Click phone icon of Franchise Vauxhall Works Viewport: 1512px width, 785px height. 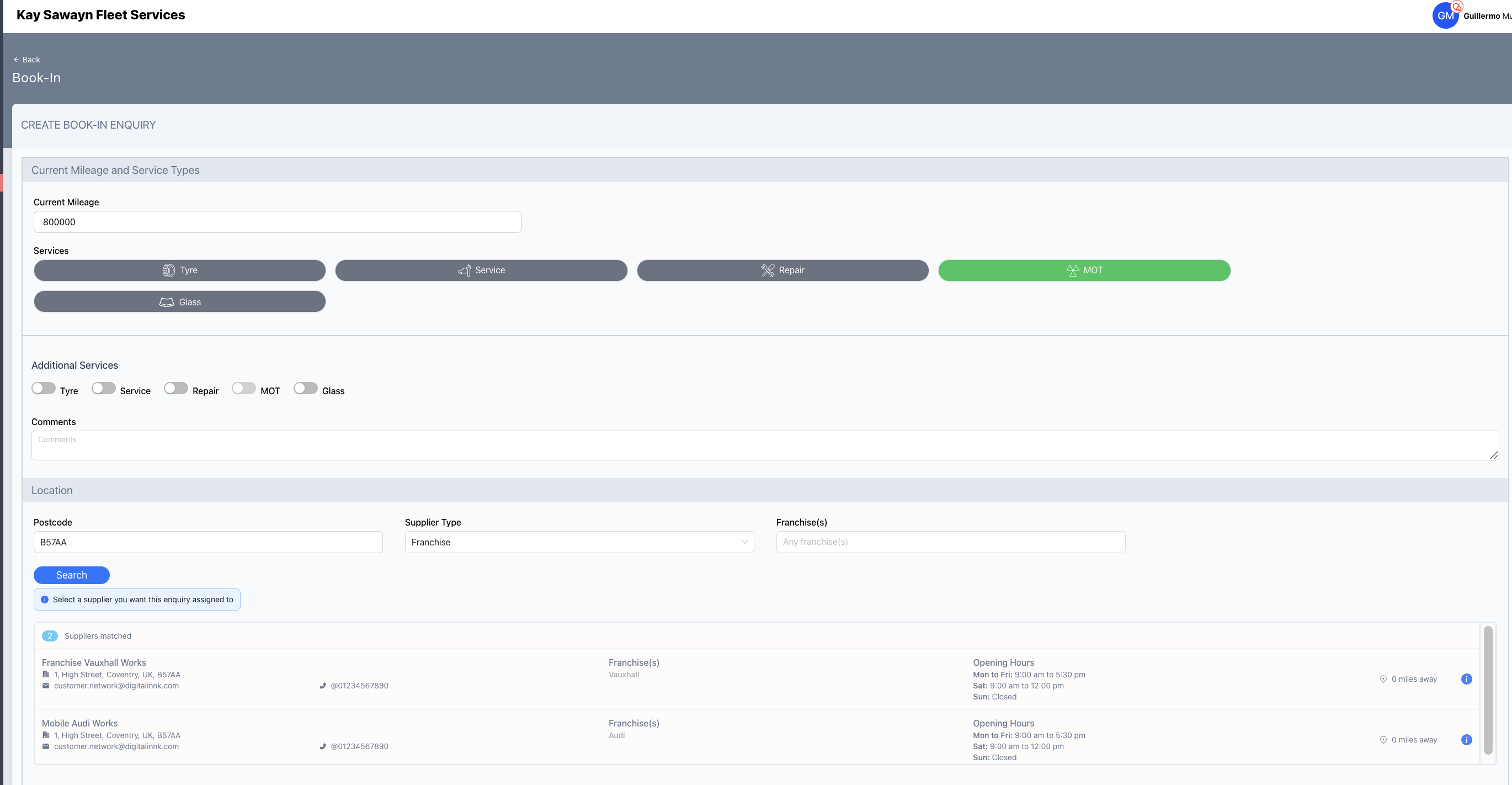(322, 686)
